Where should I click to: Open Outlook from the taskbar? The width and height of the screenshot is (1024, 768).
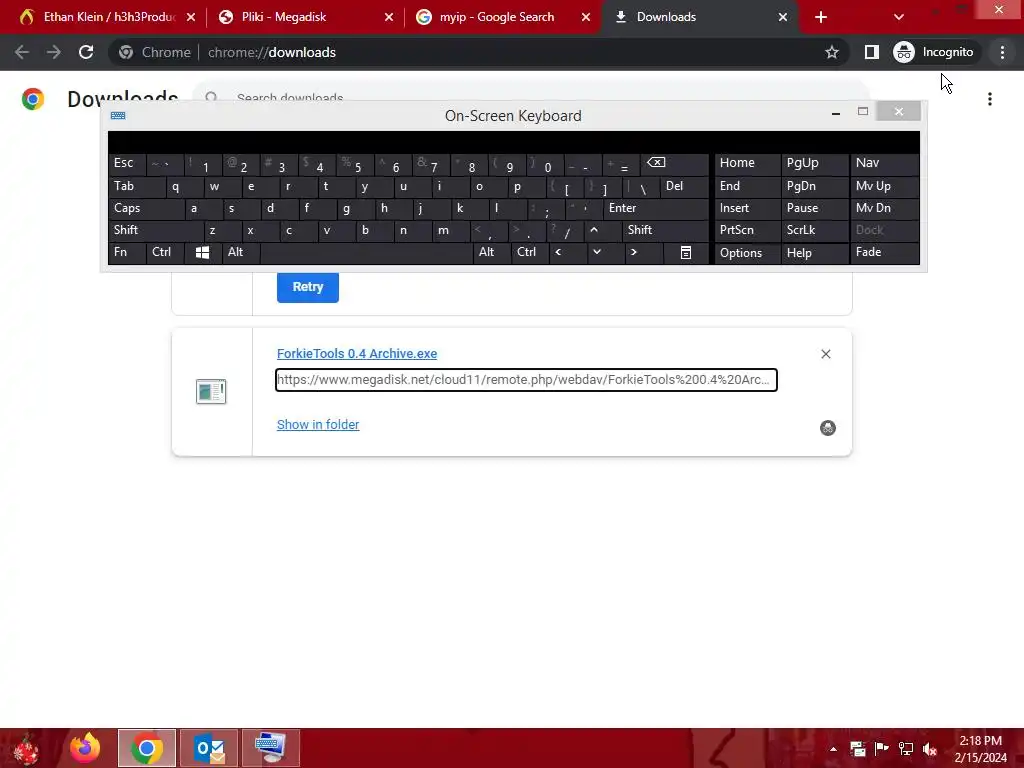(209, 748)
